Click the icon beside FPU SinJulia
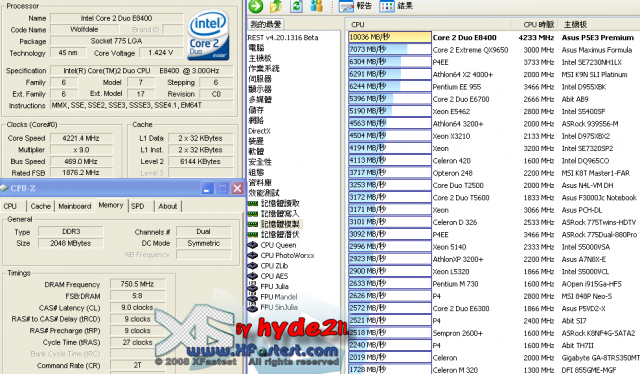 coord(253,307)
